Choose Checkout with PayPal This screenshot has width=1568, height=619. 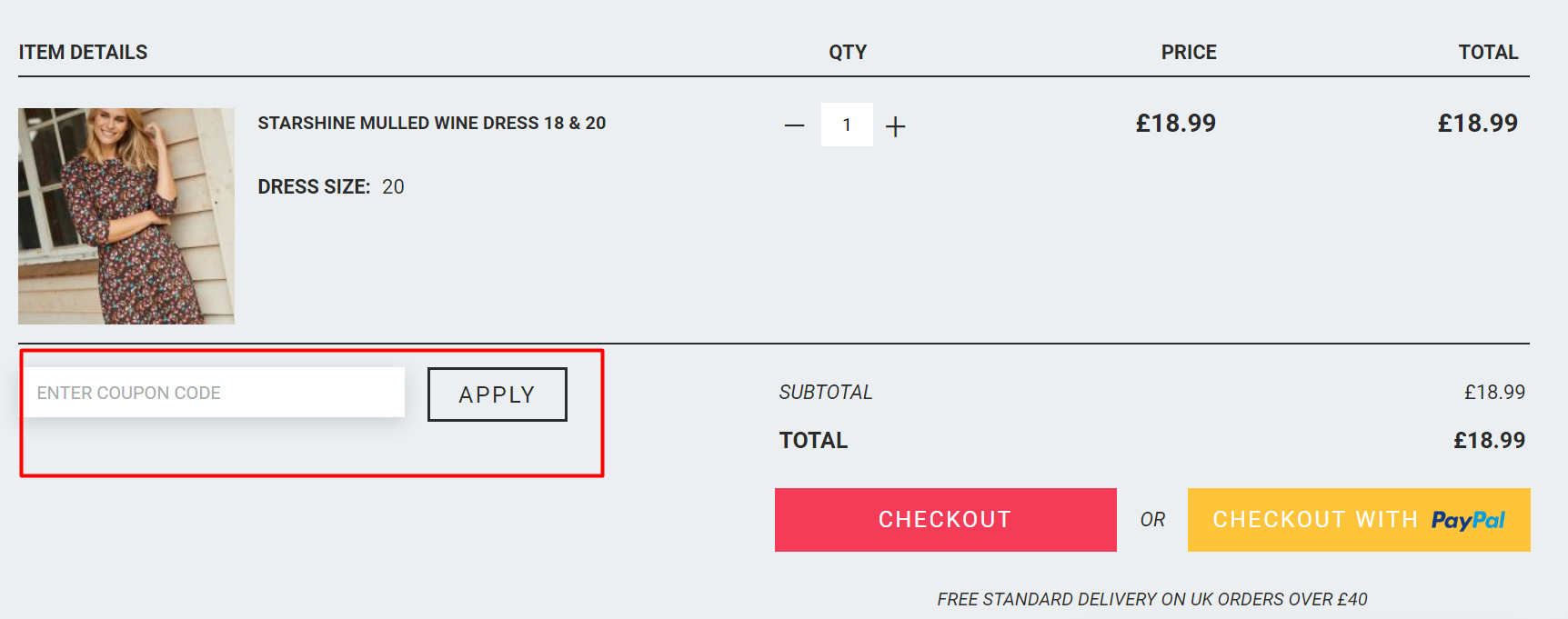pos(1356,520)
